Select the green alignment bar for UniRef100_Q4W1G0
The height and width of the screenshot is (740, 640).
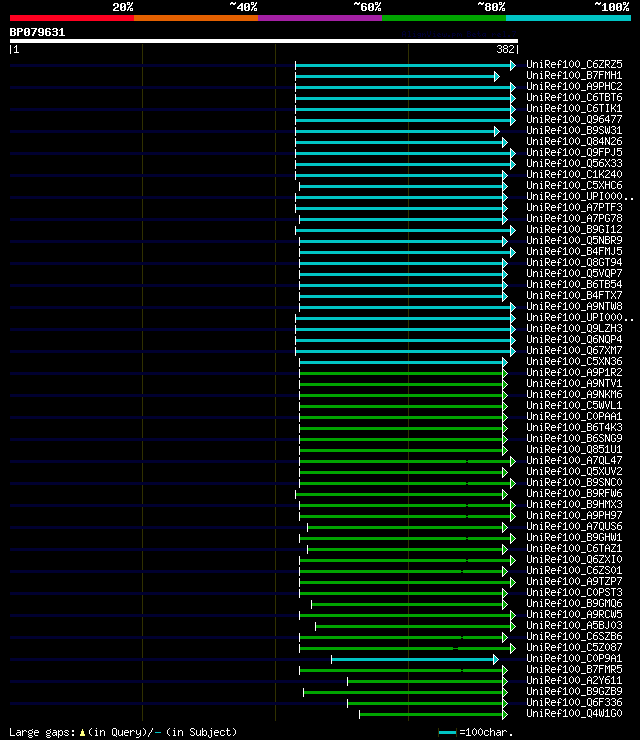click(433, 715)
